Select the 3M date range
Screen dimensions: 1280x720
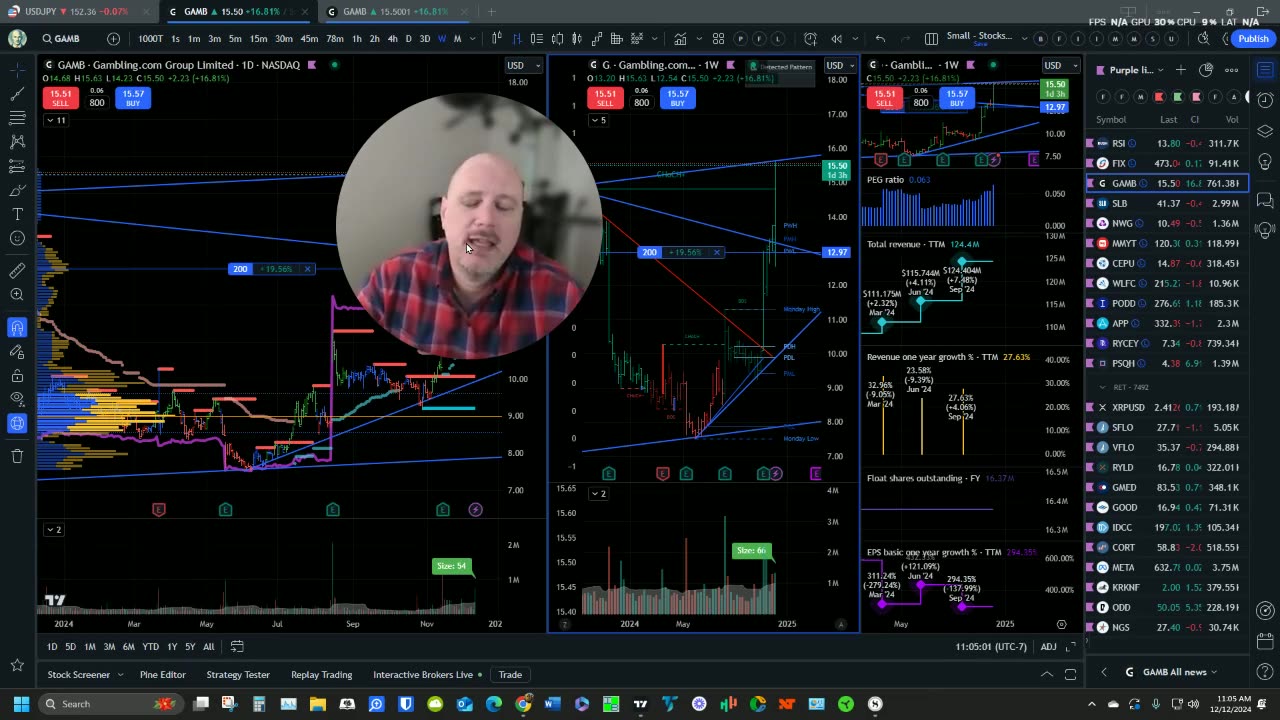[x=109, y=647]
